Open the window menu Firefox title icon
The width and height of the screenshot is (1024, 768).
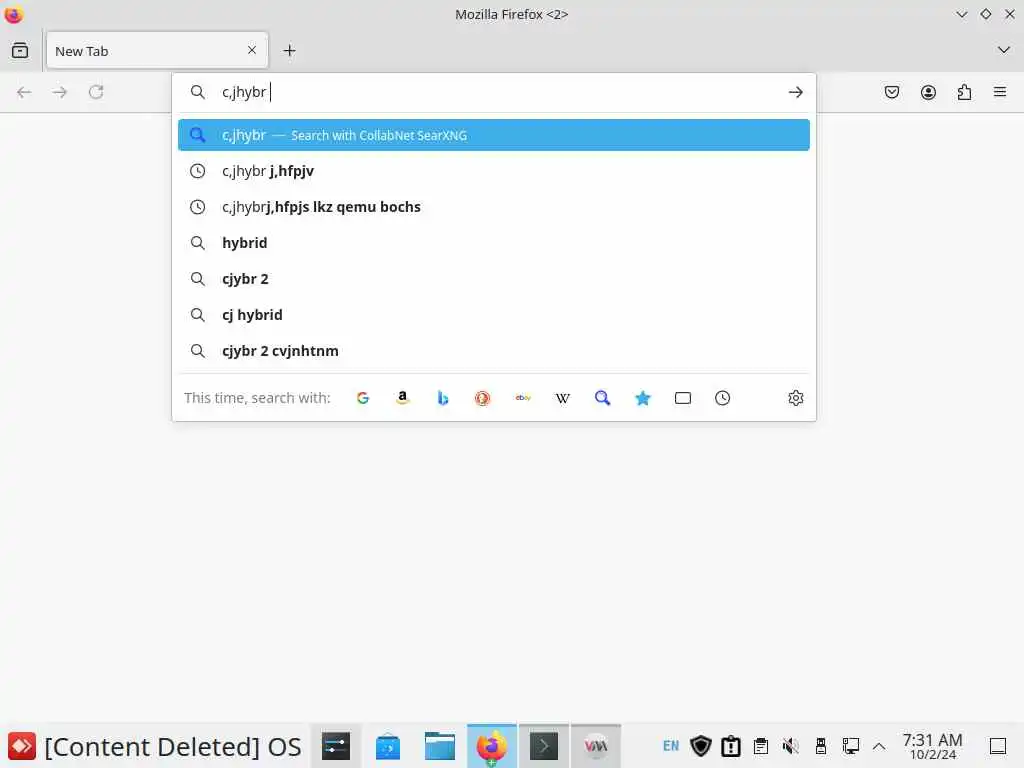tap(13, 14)
